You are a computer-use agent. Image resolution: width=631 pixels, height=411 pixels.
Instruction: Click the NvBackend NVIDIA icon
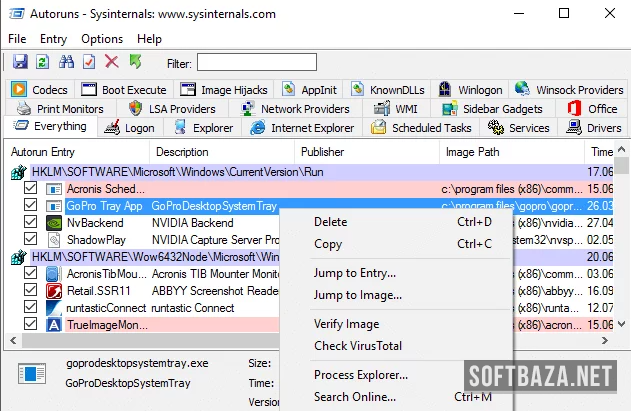[53, 223]
